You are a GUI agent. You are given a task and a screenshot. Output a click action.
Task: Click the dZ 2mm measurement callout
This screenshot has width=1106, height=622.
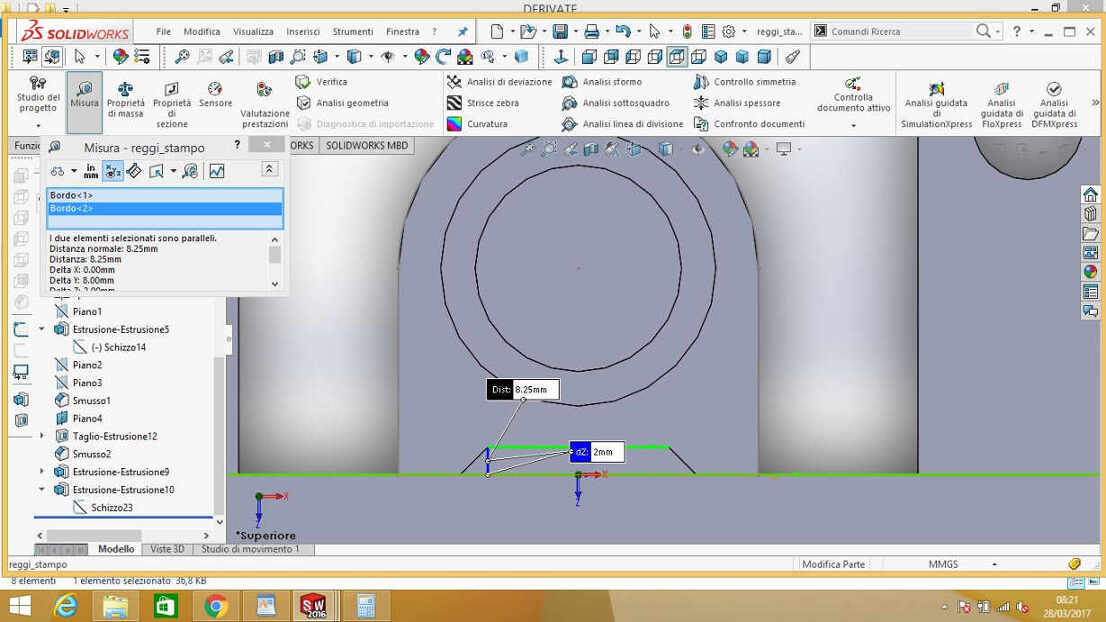(597, 452)
